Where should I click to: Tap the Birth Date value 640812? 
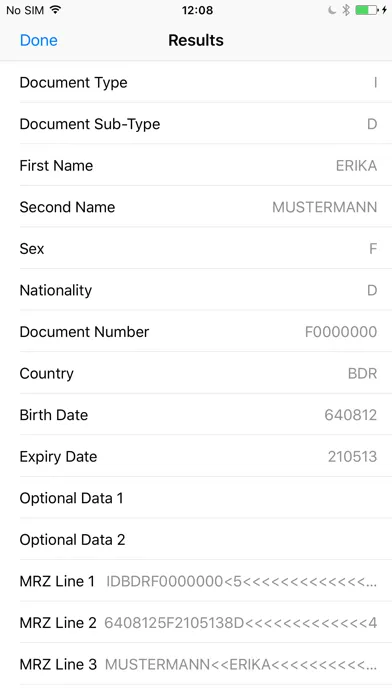point(350,415)
